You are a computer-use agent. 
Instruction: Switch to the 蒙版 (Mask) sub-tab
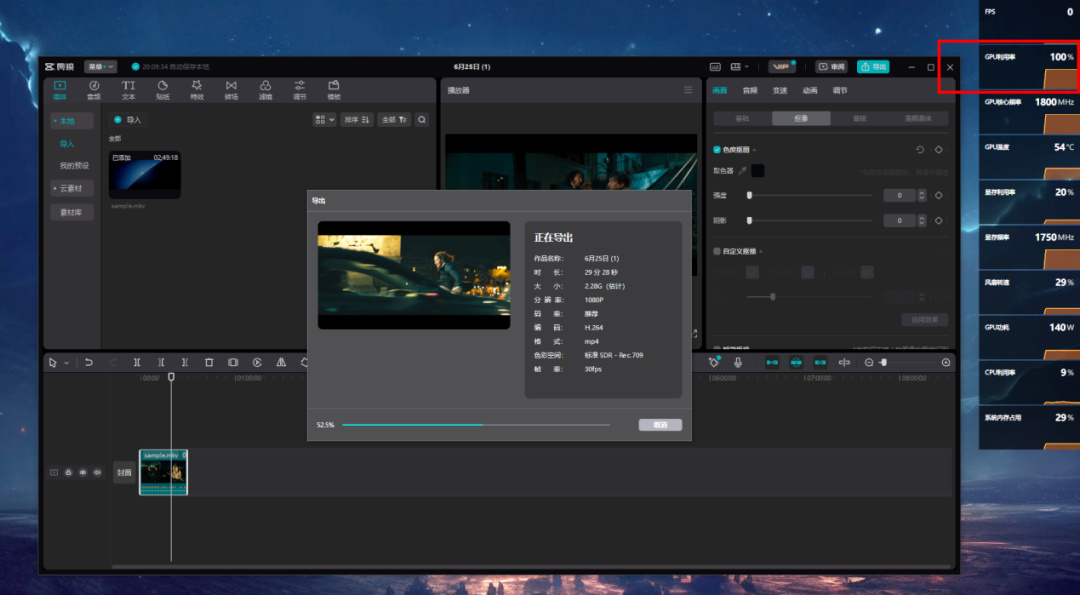859,118
